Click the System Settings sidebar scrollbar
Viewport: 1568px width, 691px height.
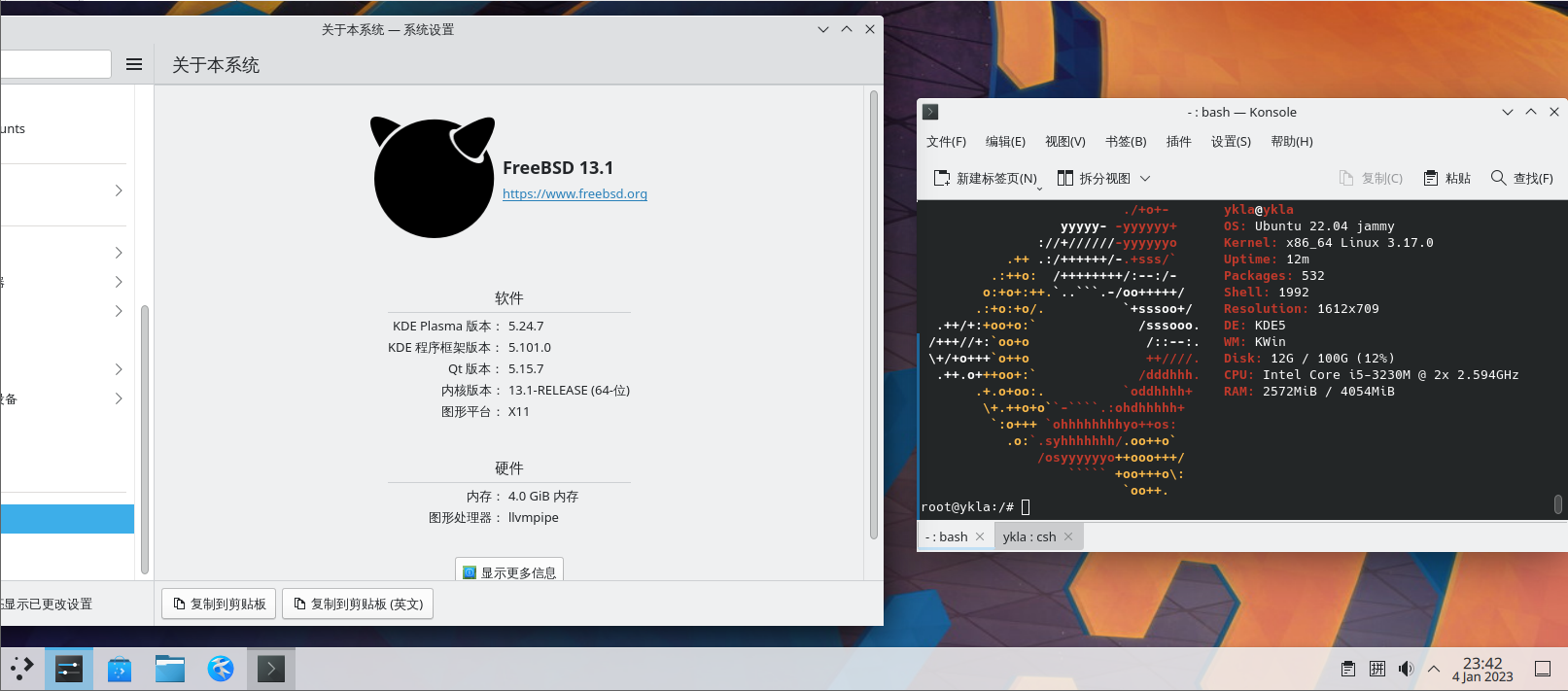pyautogui.click(x=145, y=437)
